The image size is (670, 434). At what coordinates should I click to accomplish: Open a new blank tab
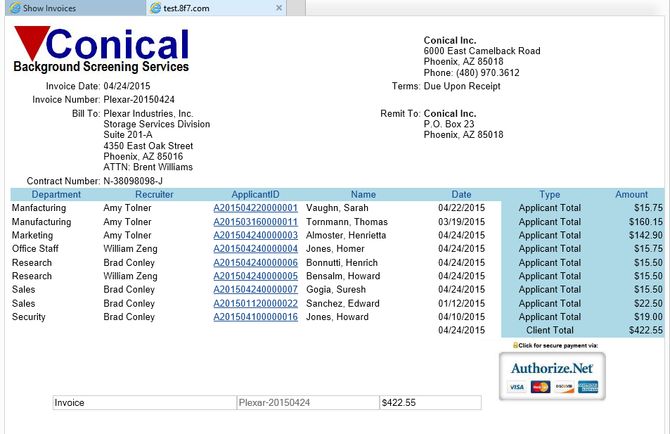point(296,8)
